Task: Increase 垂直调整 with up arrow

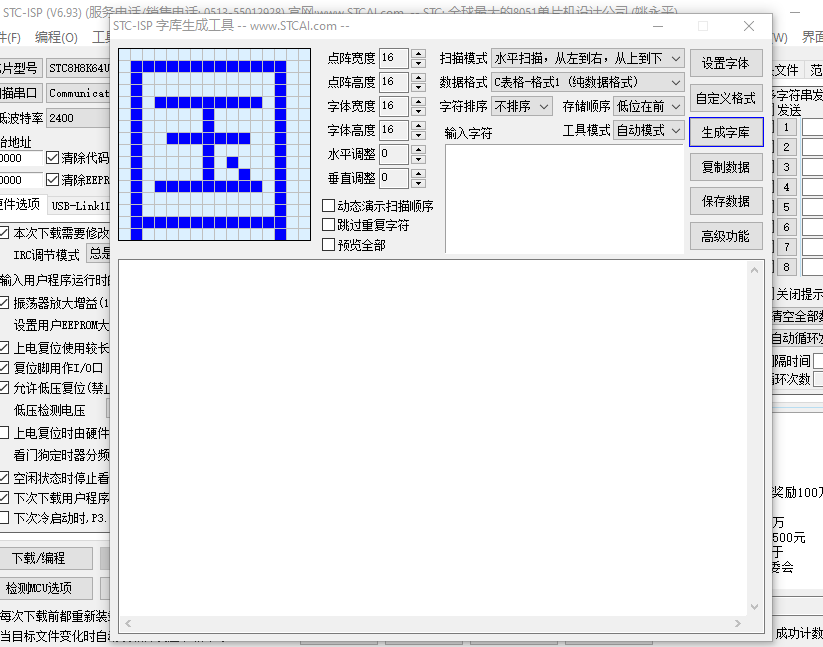Action: click(x=418, y=174)
